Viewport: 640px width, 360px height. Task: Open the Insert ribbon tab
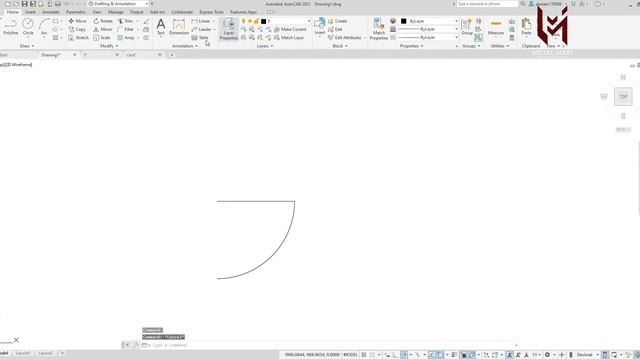point(30,12)
